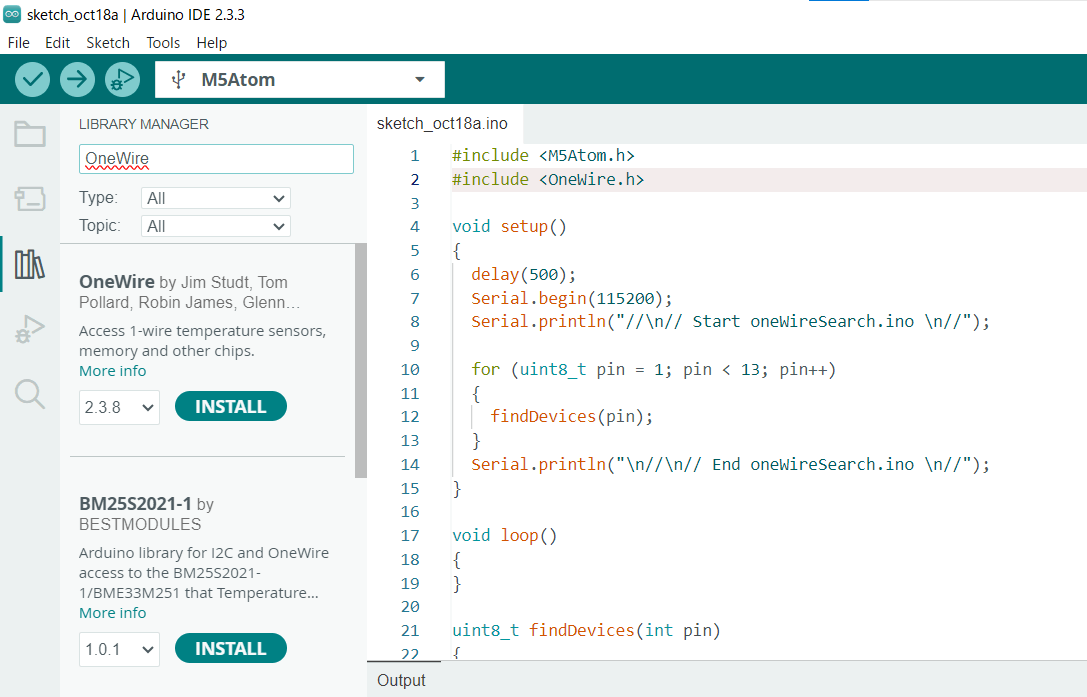The height and width of the screenshot is (697, 1087).
Task: Click line number 2 in the gutter
Action: click(x=415, y=180)
